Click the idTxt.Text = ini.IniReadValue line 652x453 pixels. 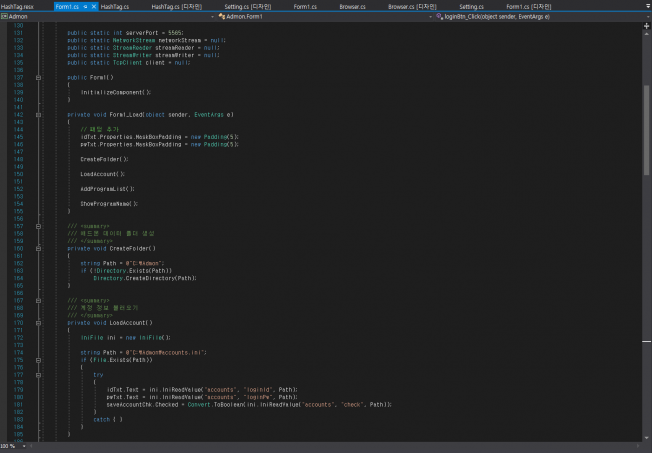pos(202,390)
